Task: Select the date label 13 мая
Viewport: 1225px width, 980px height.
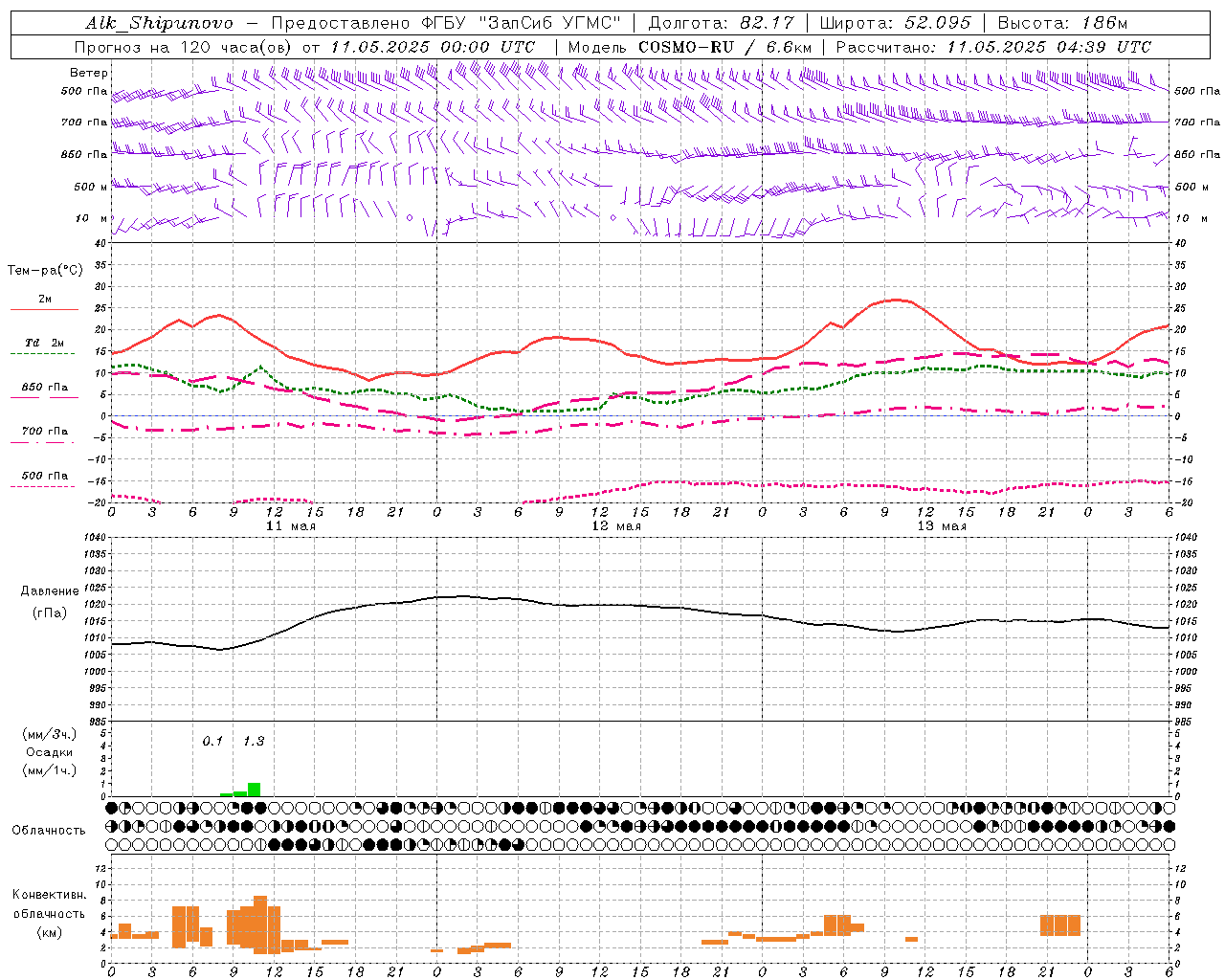Action: pyautogui.click(x=942, y=526)
